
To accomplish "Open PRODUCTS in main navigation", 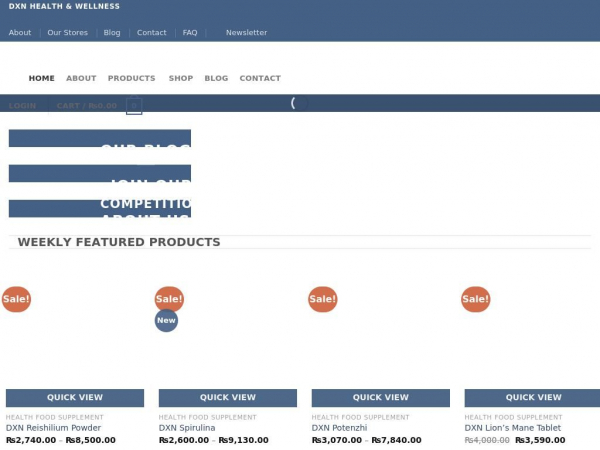I will click(132, 78).
